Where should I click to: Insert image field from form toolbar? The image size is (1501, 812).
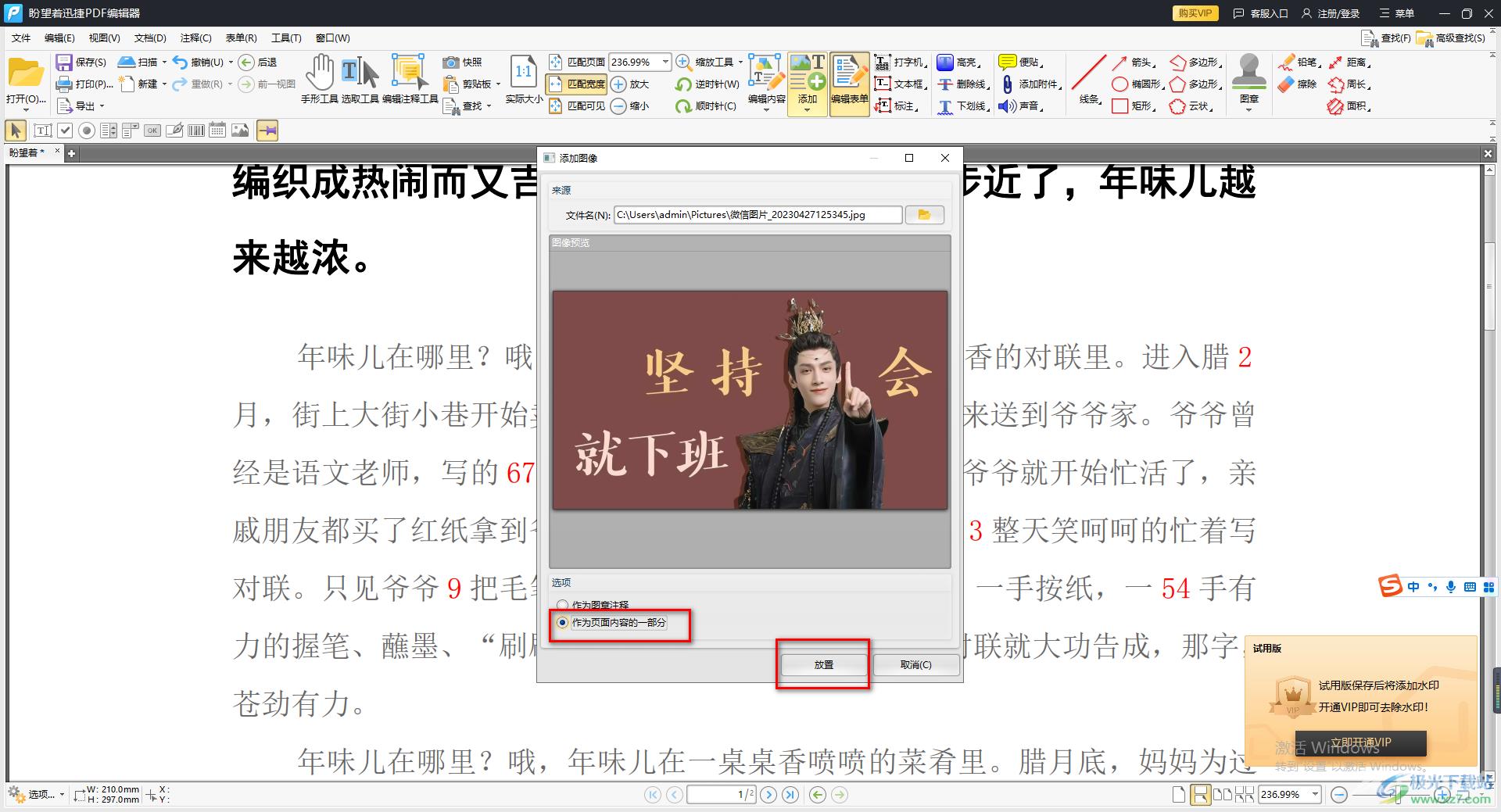240,131
